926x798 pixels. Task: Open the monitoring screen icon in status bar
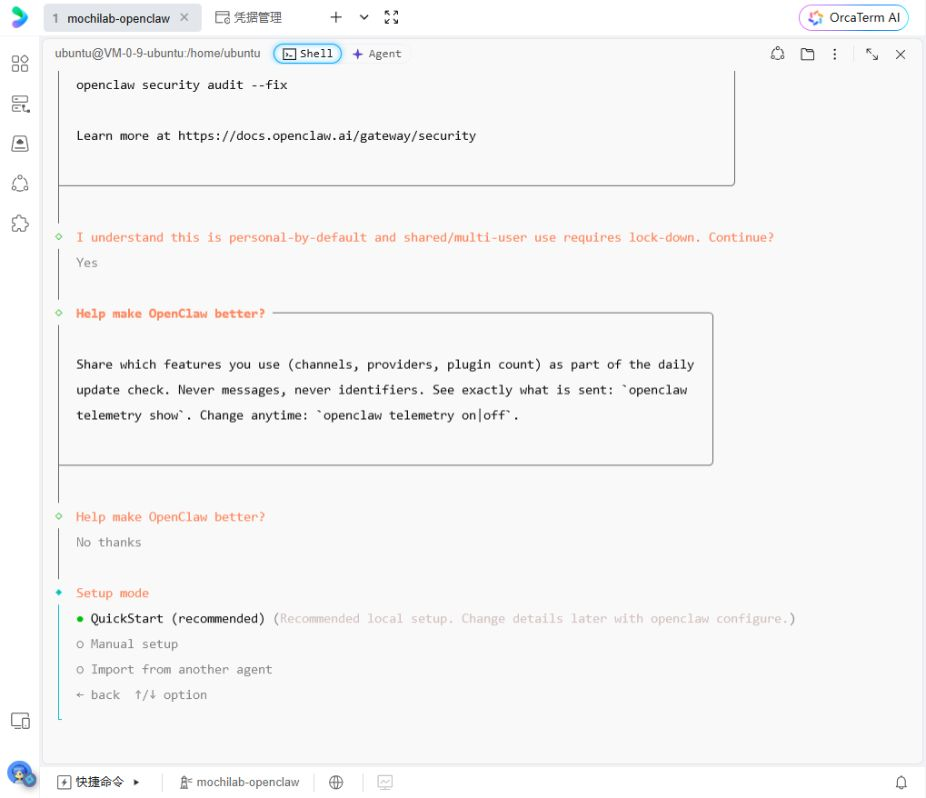coord(385,782)
